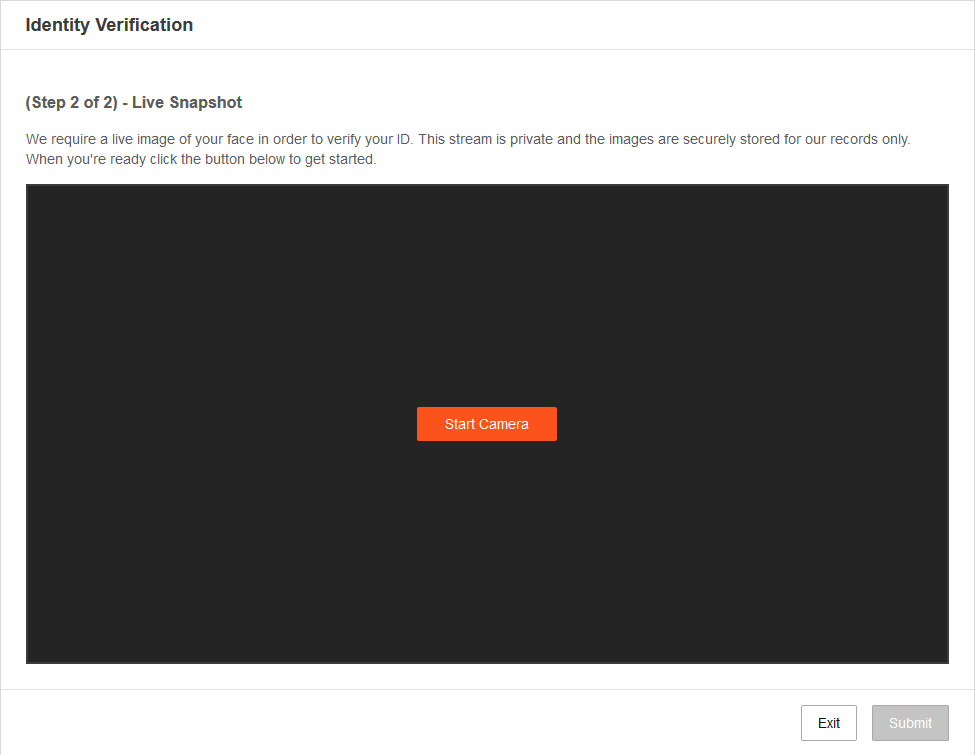Click the greyed-out Submit button

coord(909,723)
